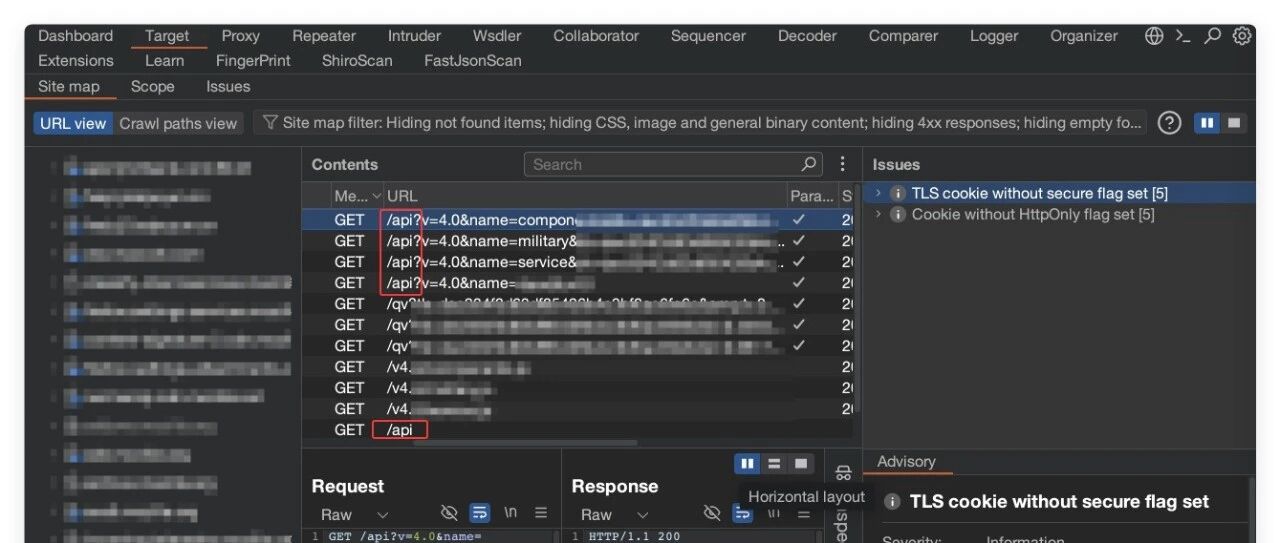The image size is (1280, 543).
Task: Open the Wsdler tab
Action: [x=497, y=36]
